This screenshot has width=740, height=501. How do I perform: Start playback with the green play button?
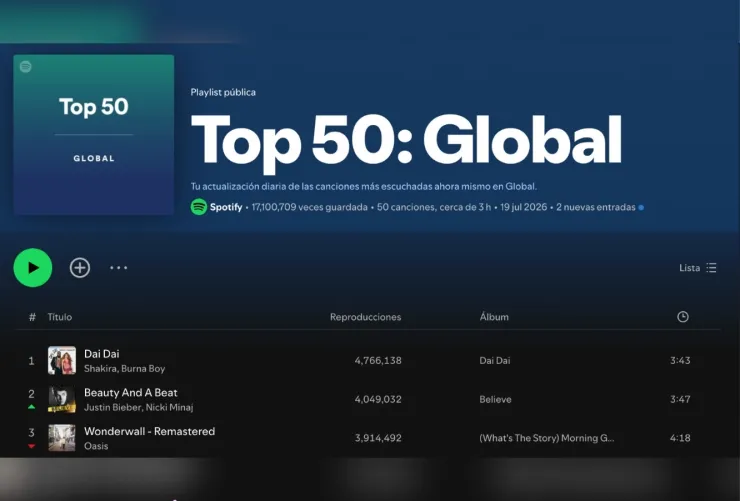[x=33, y=267]
